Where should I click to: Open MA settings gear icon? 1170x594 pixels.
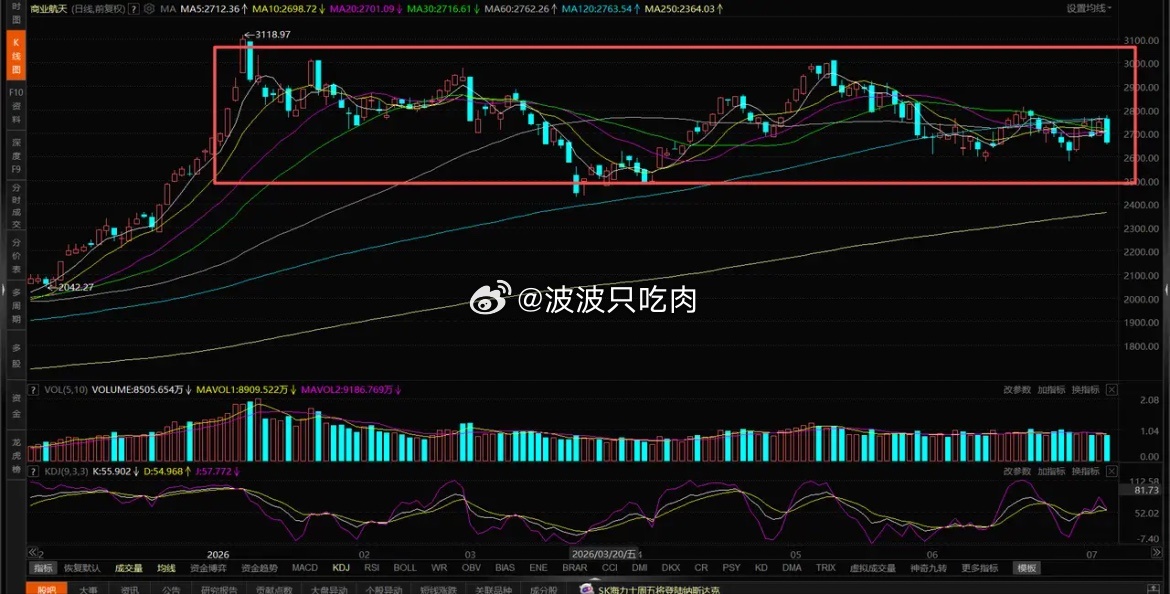(x=148, y=10)
